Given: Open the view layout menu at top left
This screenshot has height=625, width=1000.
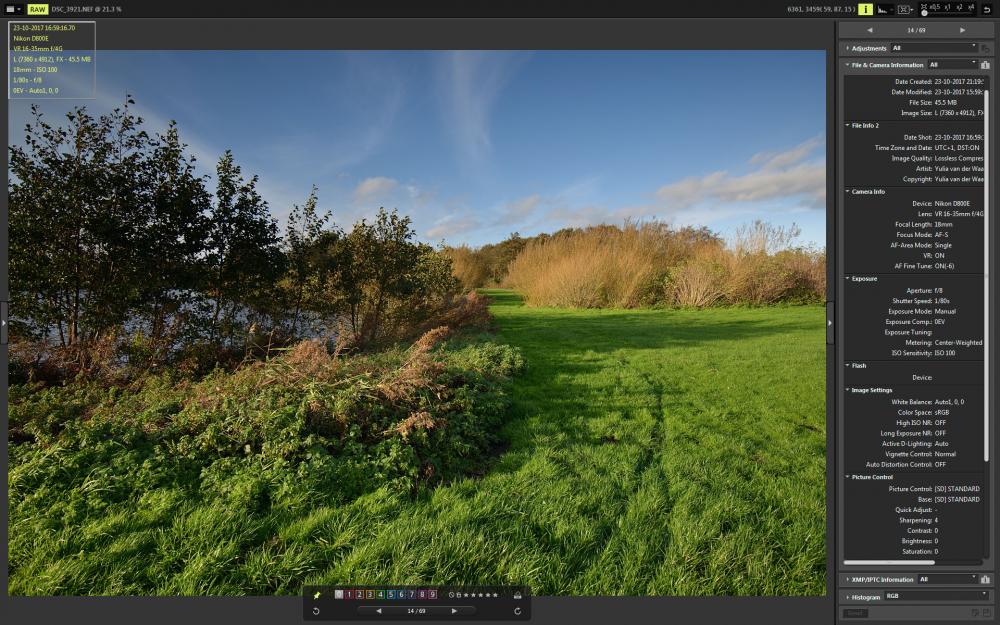Looking at the screenshot, I should coord(12,10).
